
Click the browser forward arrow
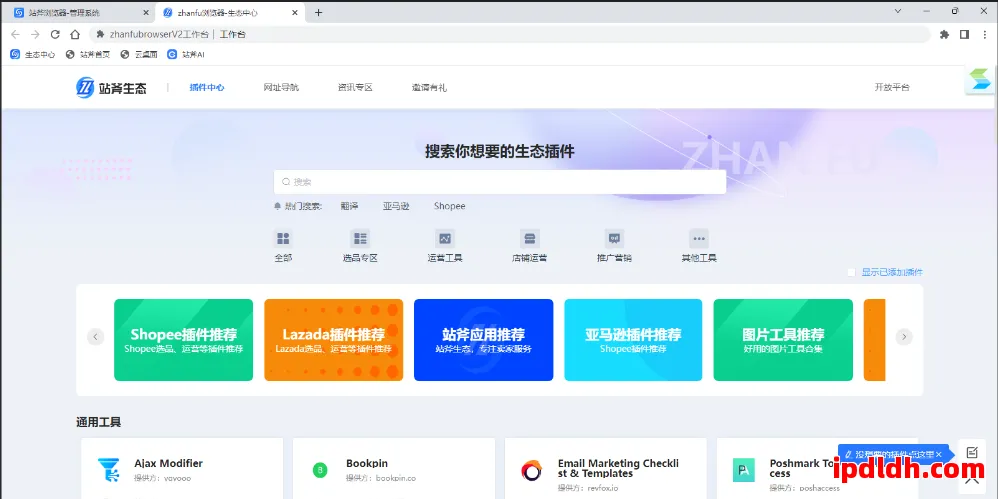click(x=35, y=34)
